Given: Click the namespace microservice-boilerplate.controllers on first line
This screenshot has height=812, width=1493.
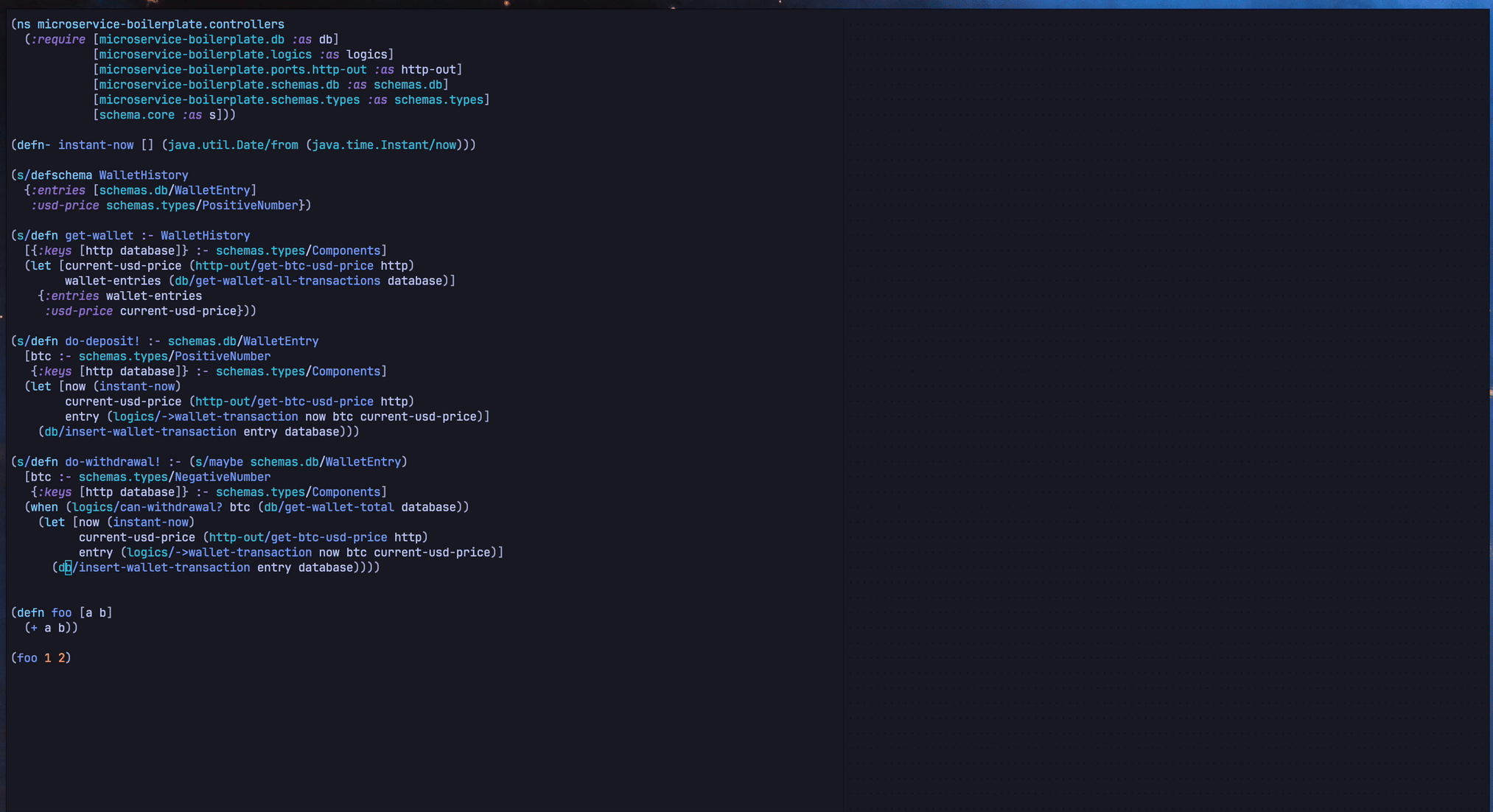Looking at the screenshot, I should click(160, 24).
